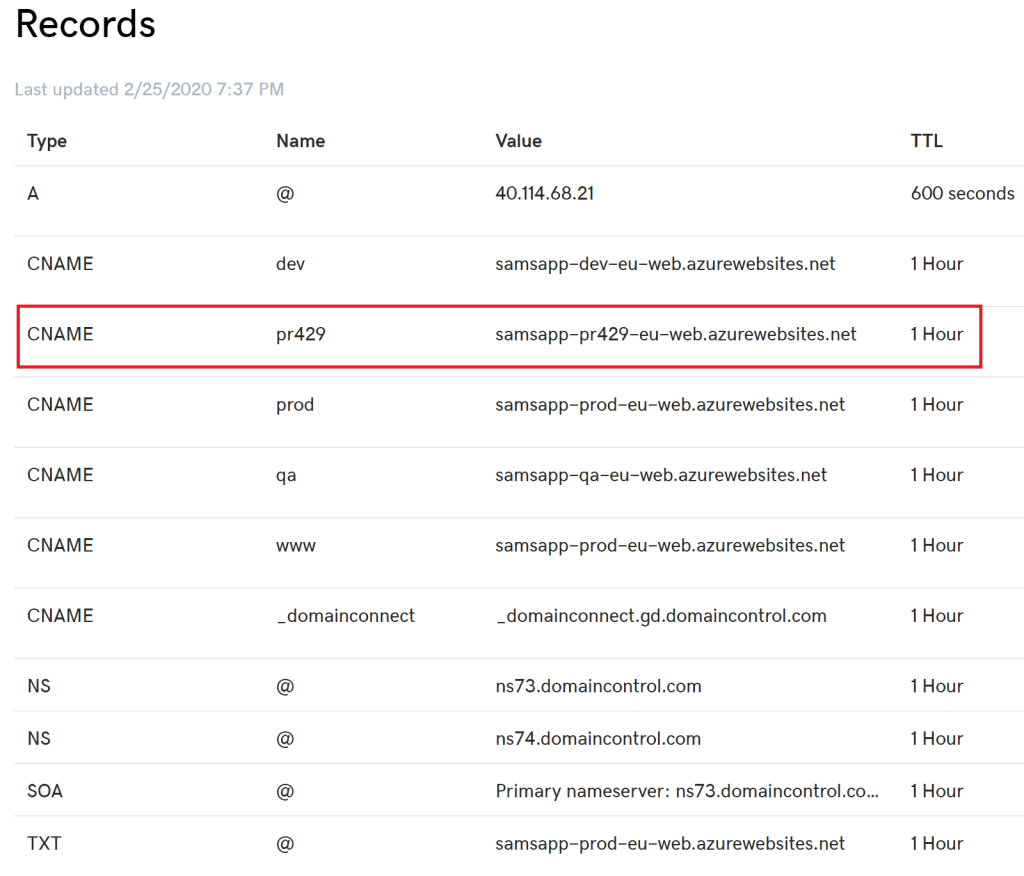Select the TXT record type cell
This screenshot has height=876, width=1024.
coord(44,844)
